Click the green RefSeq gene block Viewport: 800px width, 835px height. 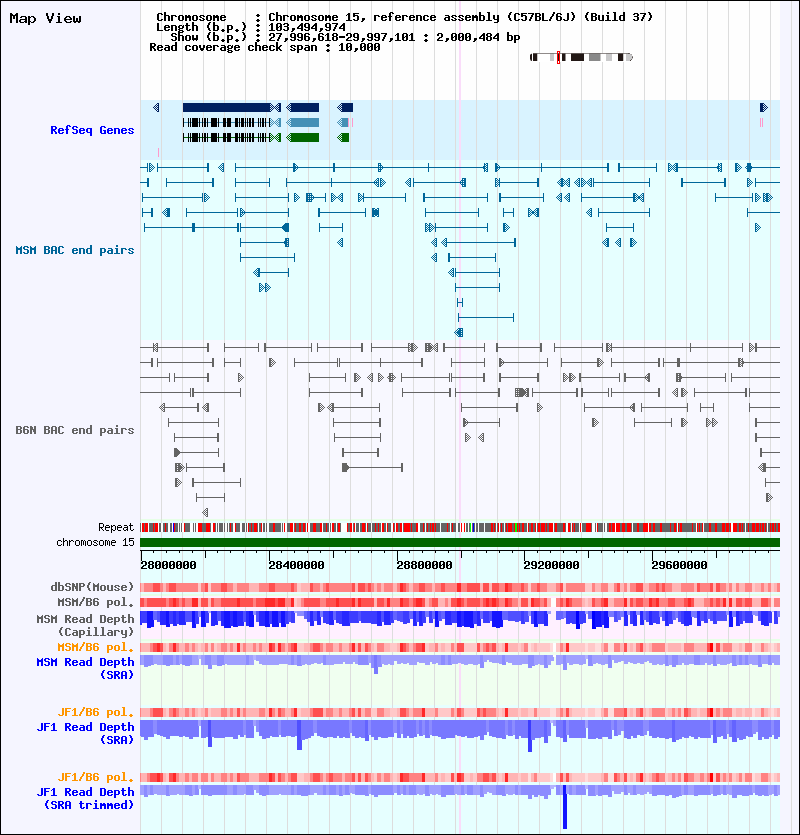click(303, 137)
